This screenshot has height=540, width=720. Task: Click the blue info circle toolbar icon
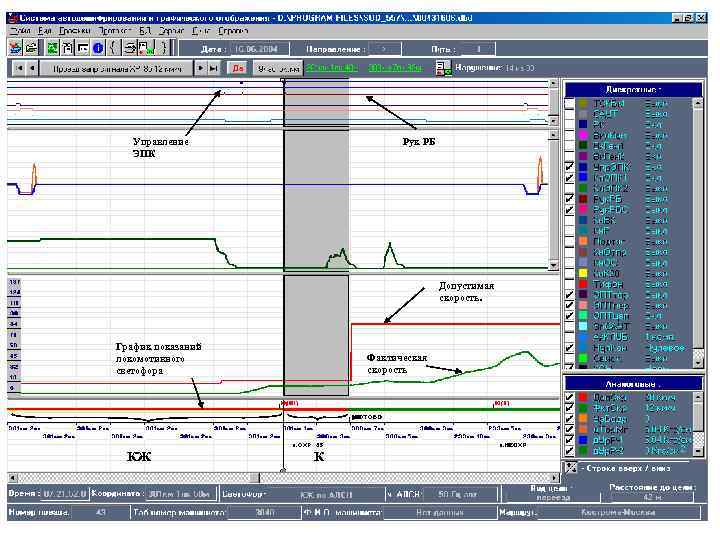click(98, 47)
